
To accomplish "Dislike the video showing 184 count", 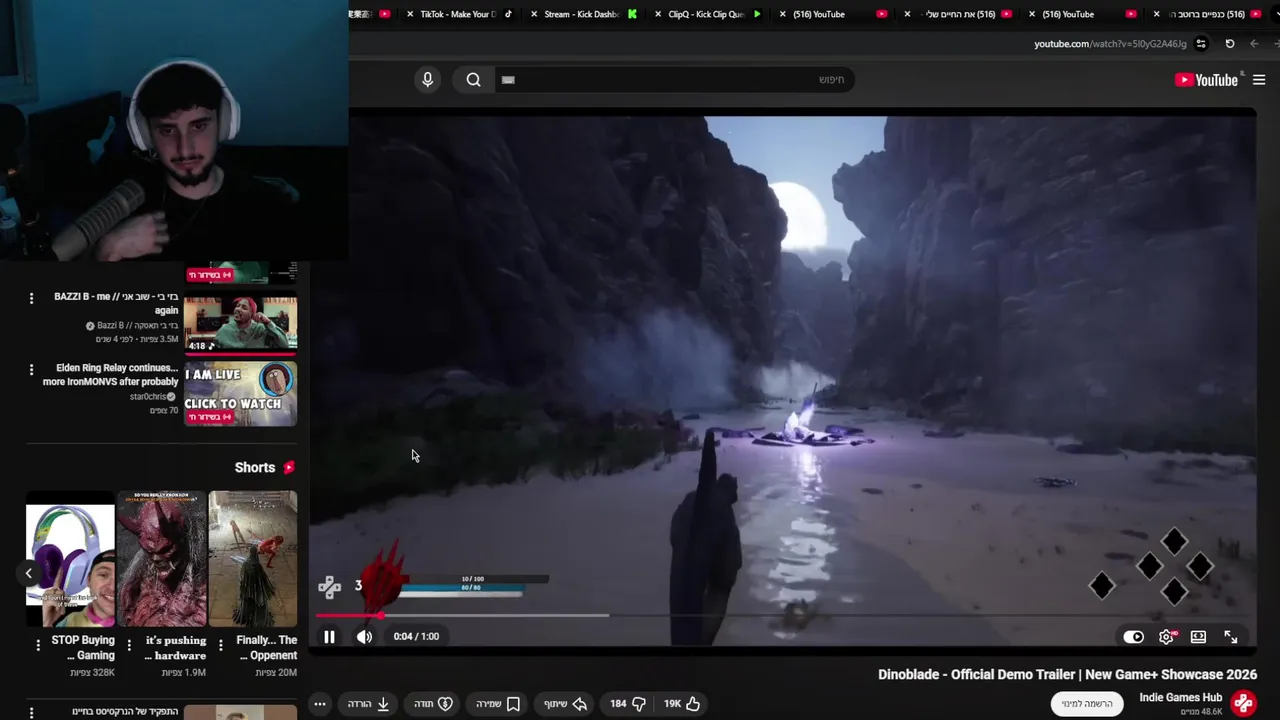I will coord(628,704).
